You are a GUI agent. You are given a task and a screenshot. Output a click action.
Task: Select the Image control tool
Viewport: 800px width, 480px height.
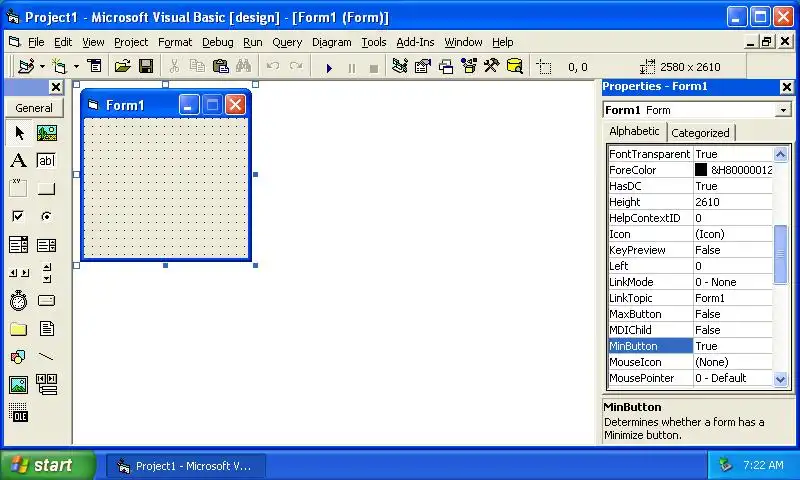click(x=19, y=385)
